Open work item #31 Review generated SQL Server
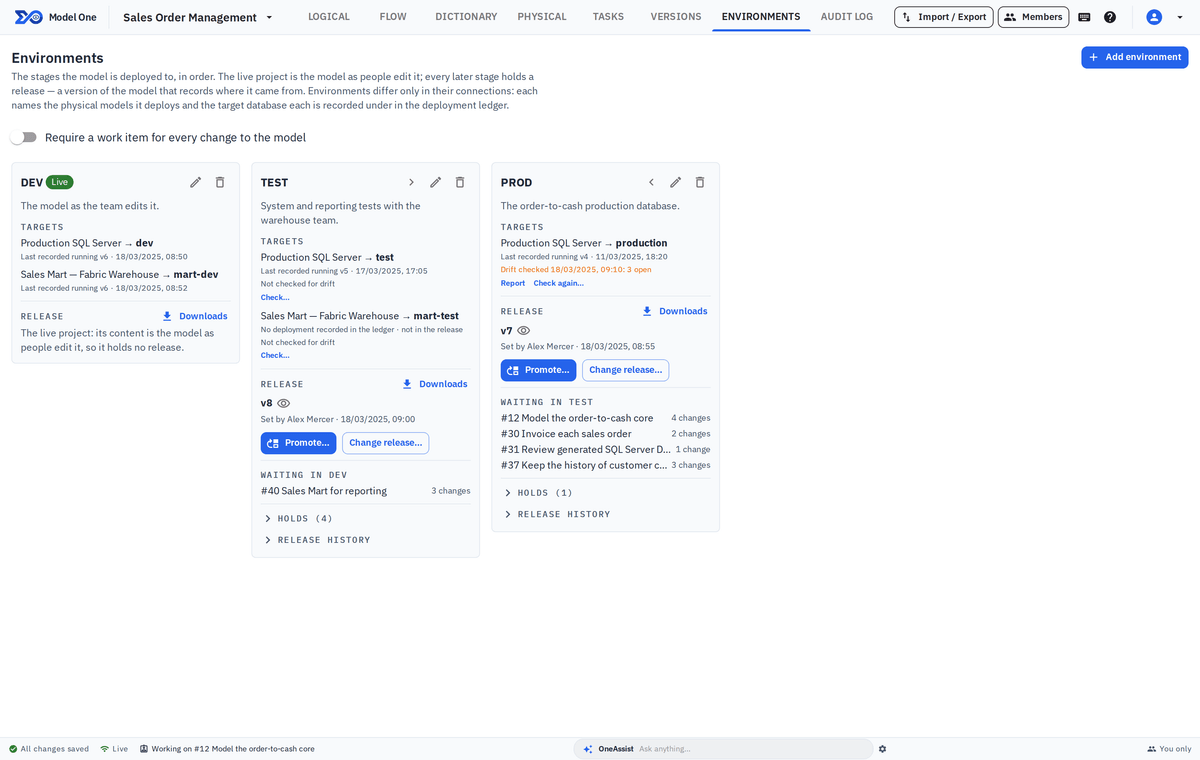The height and width of the screenshot is (760, 1200). pos(605,449)
